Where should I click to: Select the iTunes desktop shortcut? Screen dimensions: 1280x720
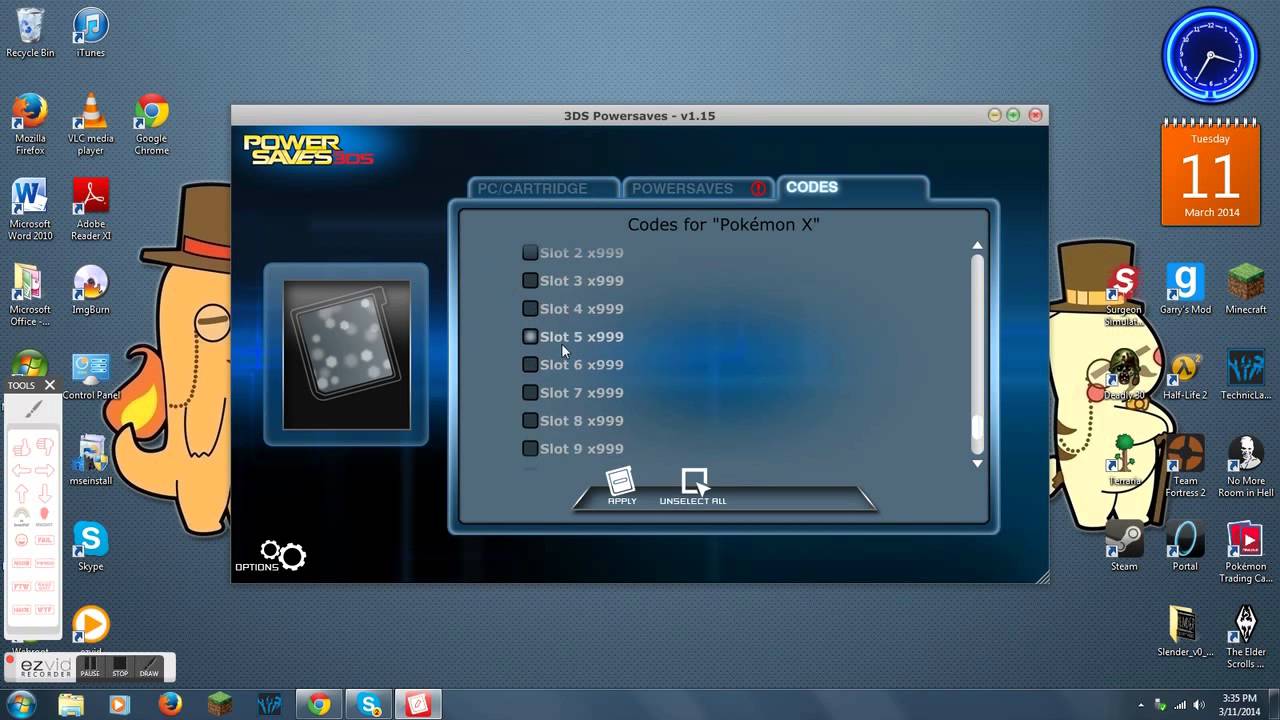(90, 33)
